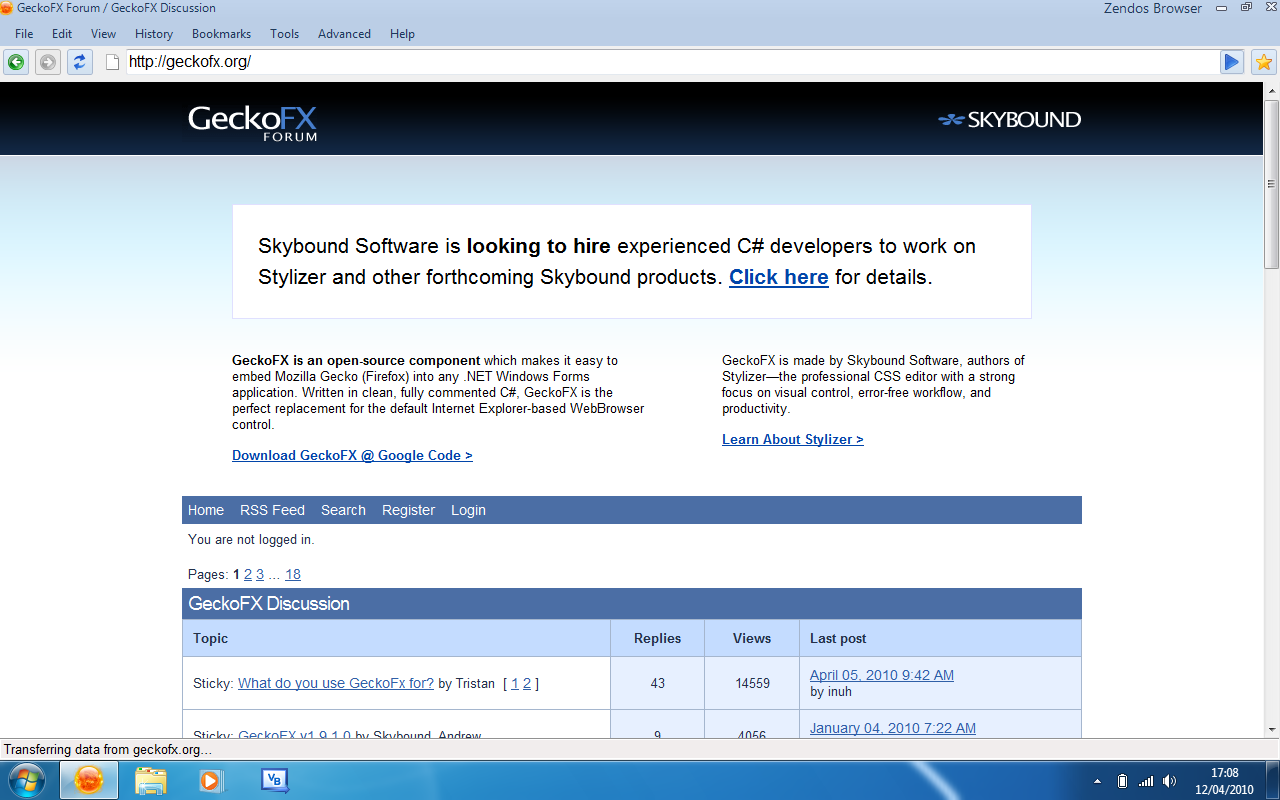Open April 05, 2010 9:42 AM last post
The image size is (1280, 800).
pyautogui.click(x=882, y=675)
